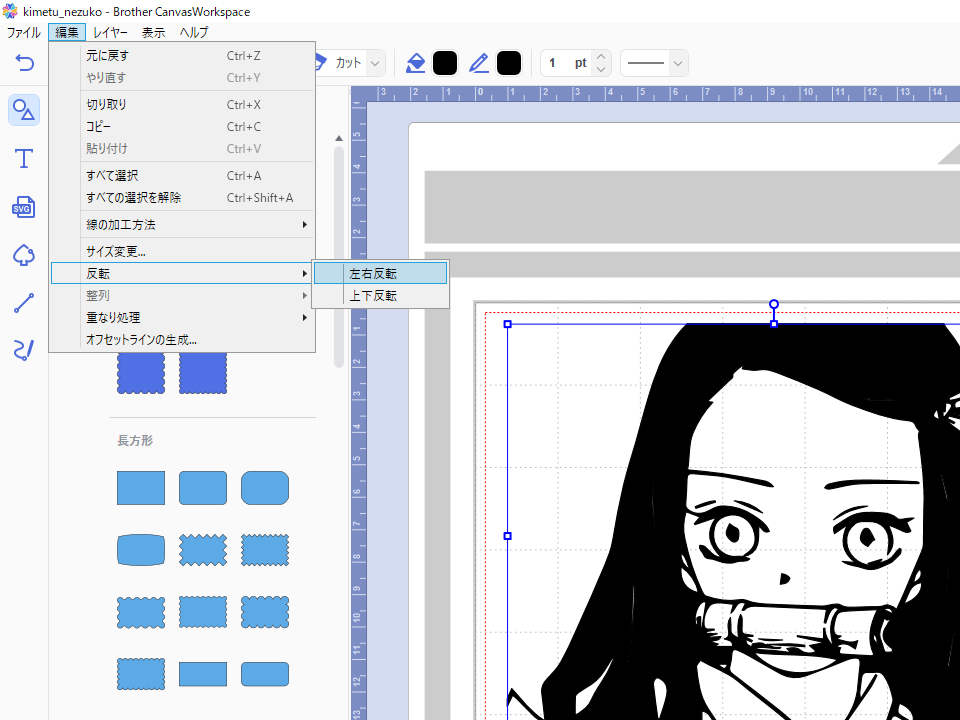
Task: Pick the left dark blue scalloped square
Action: click(141, 373)
